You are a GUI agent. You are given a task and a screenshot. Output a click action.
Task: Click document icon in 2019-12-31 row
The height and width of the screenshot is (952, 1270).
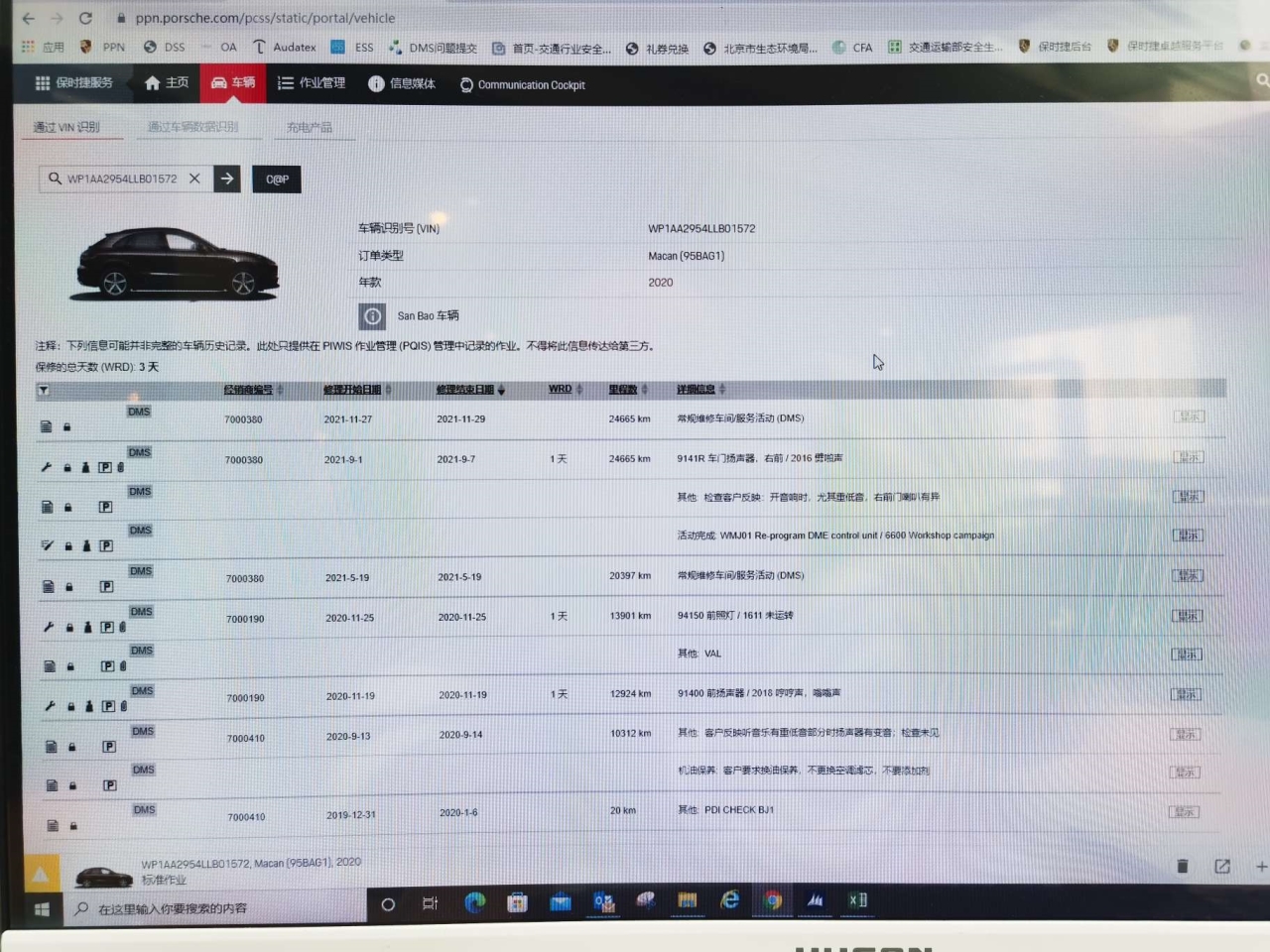(53, 825)
